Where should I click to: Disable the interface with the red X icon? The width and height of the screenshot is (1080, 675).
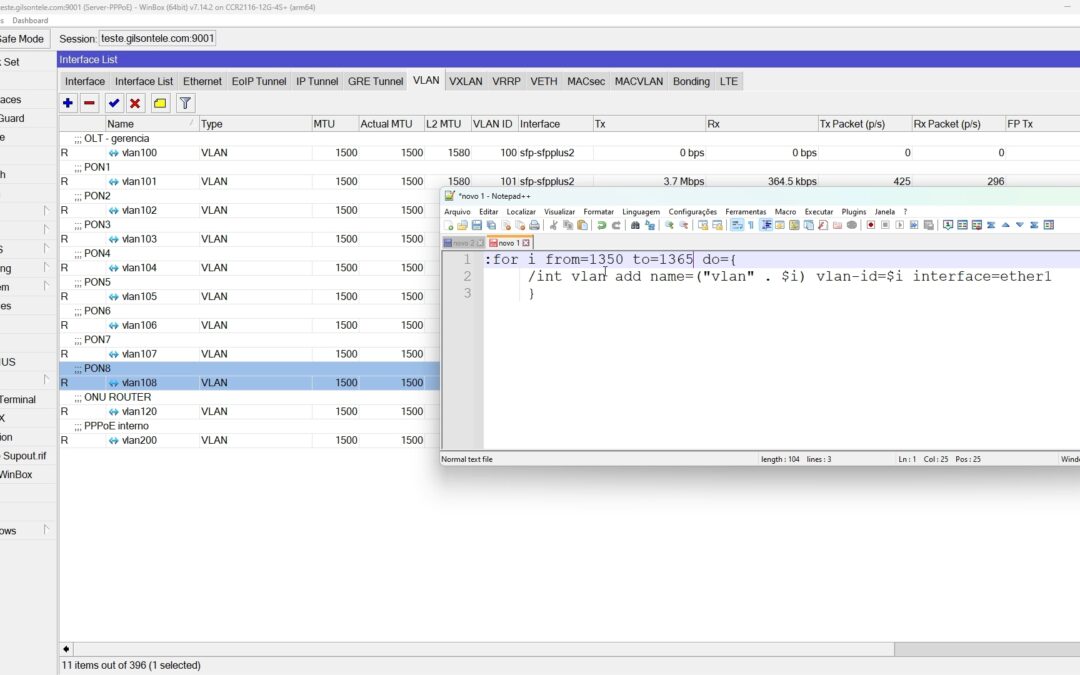click(x=136, y=103)
